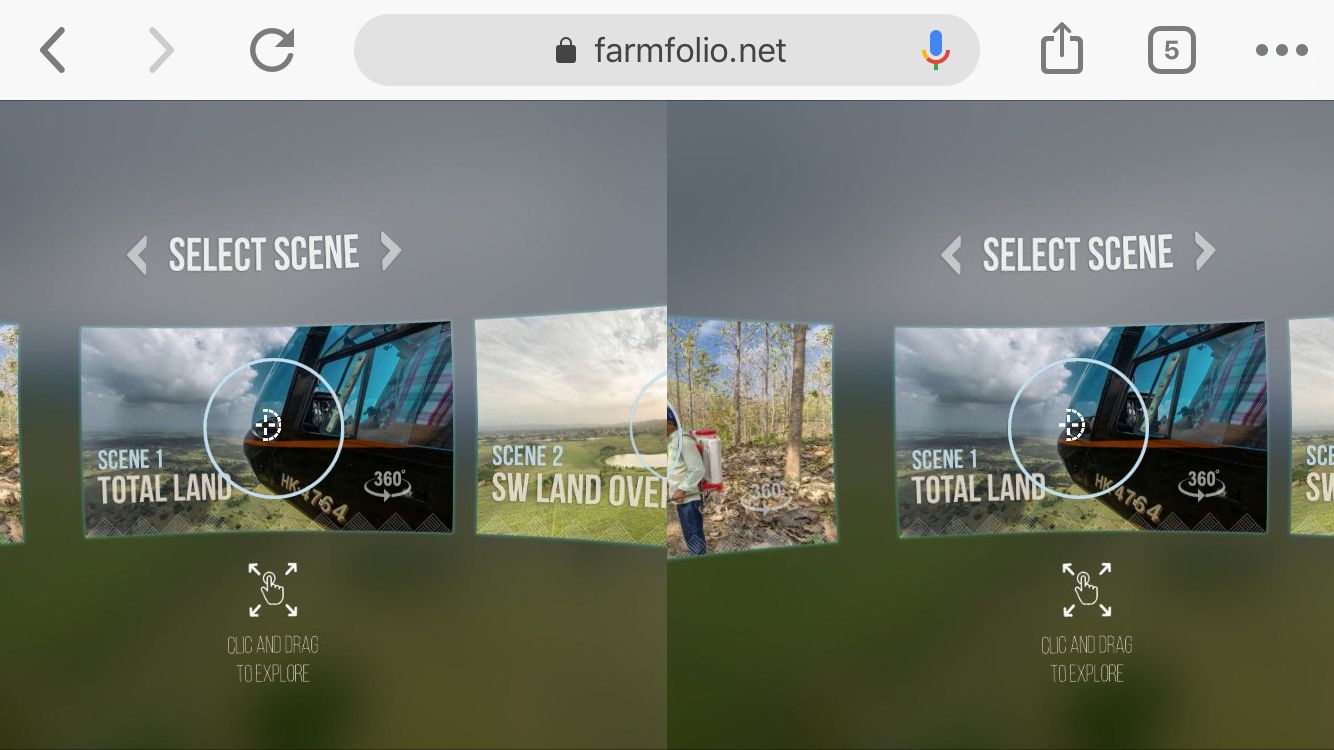Click the forest worker scene thumbnail
This screenshot has width=1334, height=750.
pyautogui.click(x=750, y=436)
